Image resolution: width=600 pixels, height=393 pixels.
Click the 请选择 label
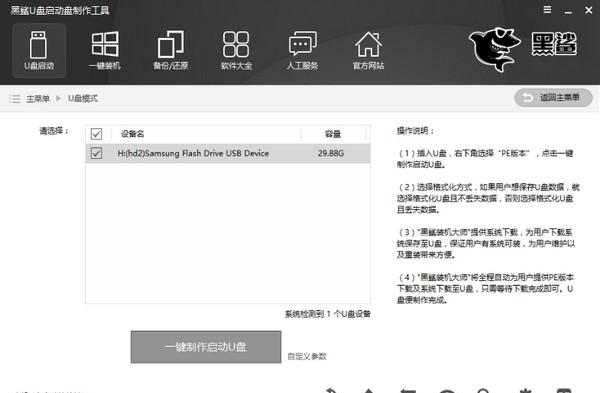point(54,131)
